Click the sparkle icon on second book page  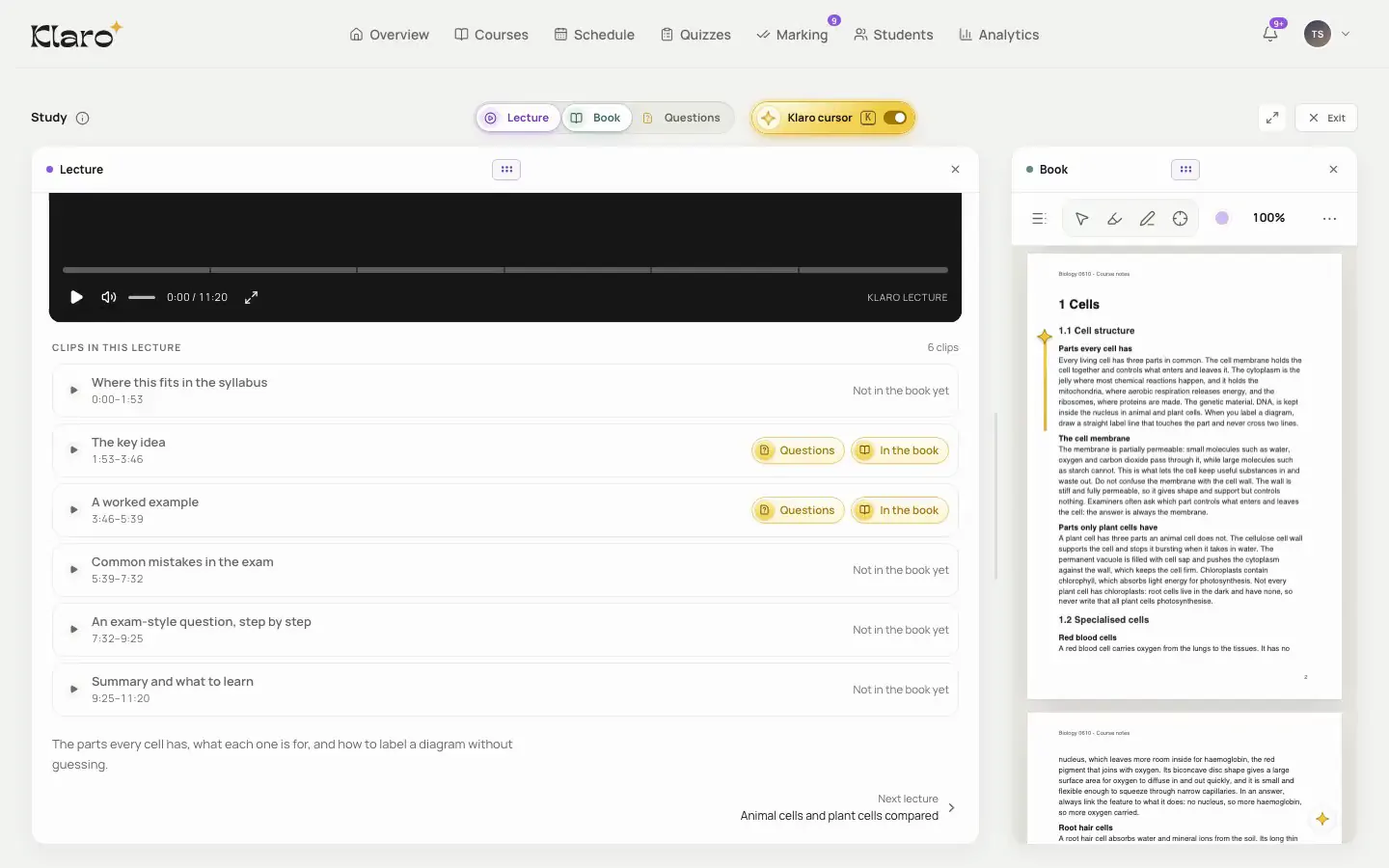point(1322,819)
